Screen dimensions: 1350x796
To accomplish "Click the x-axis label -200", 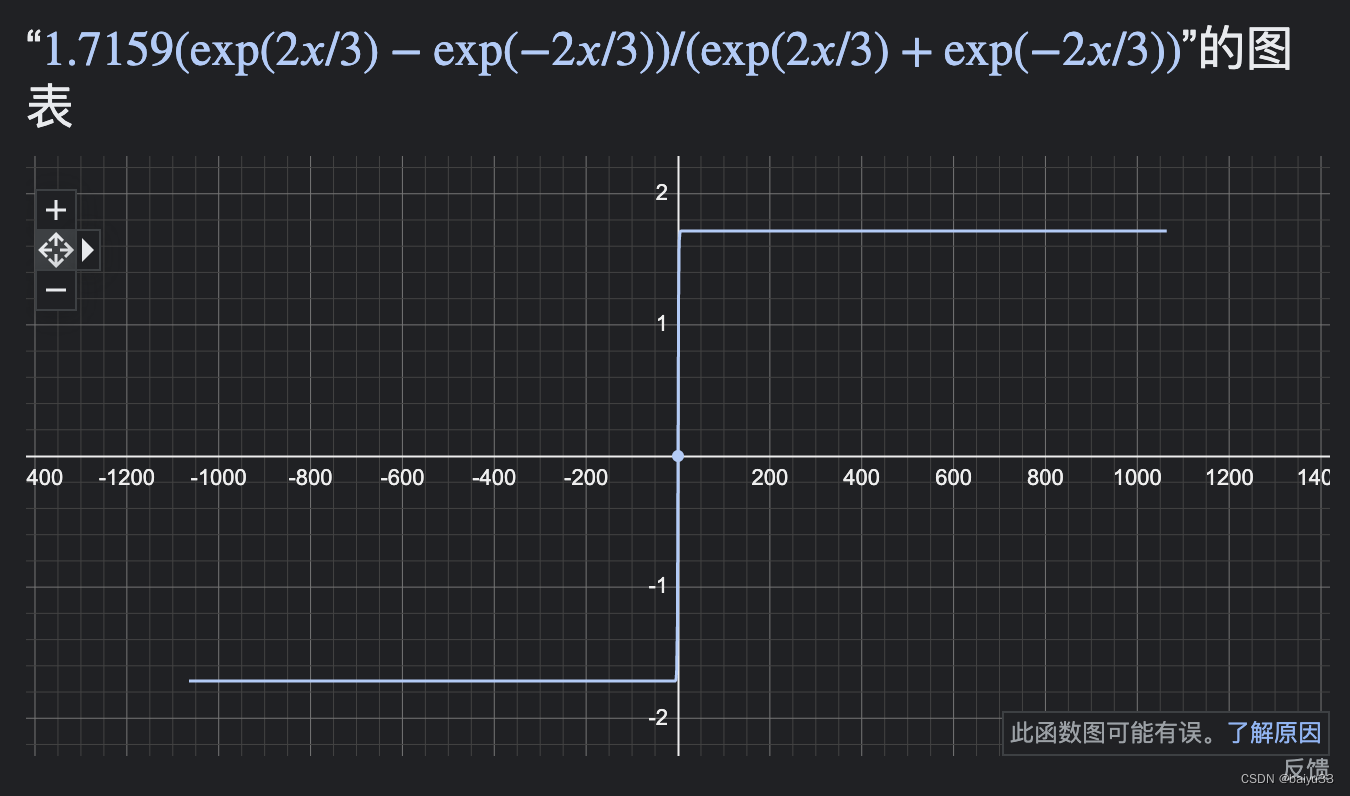I will click(586, 477).
